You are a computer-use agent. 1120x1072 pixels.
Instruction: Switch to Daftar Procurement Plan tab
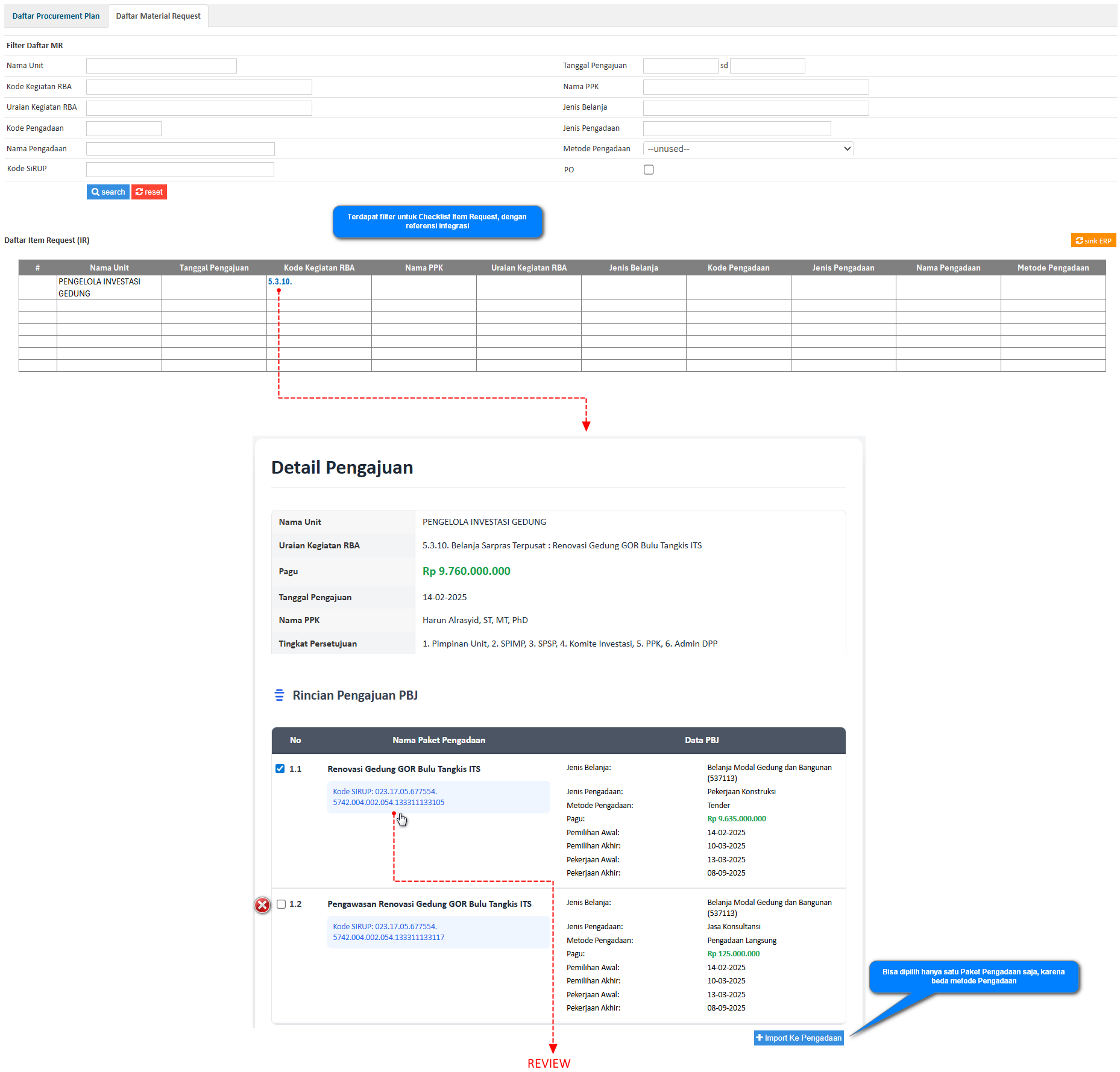pyautogui.click(x=56, y=16)
